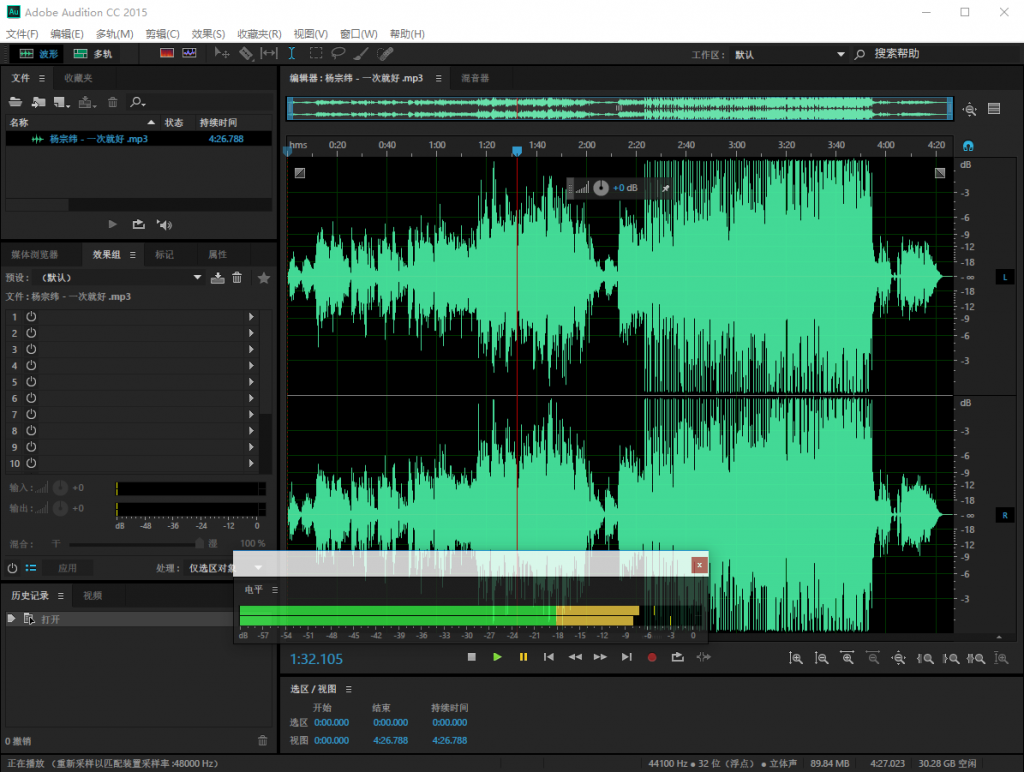Toggle power for effect slot 2
1024x772 pixels.
pyautogui.click(x=31, y=332)
